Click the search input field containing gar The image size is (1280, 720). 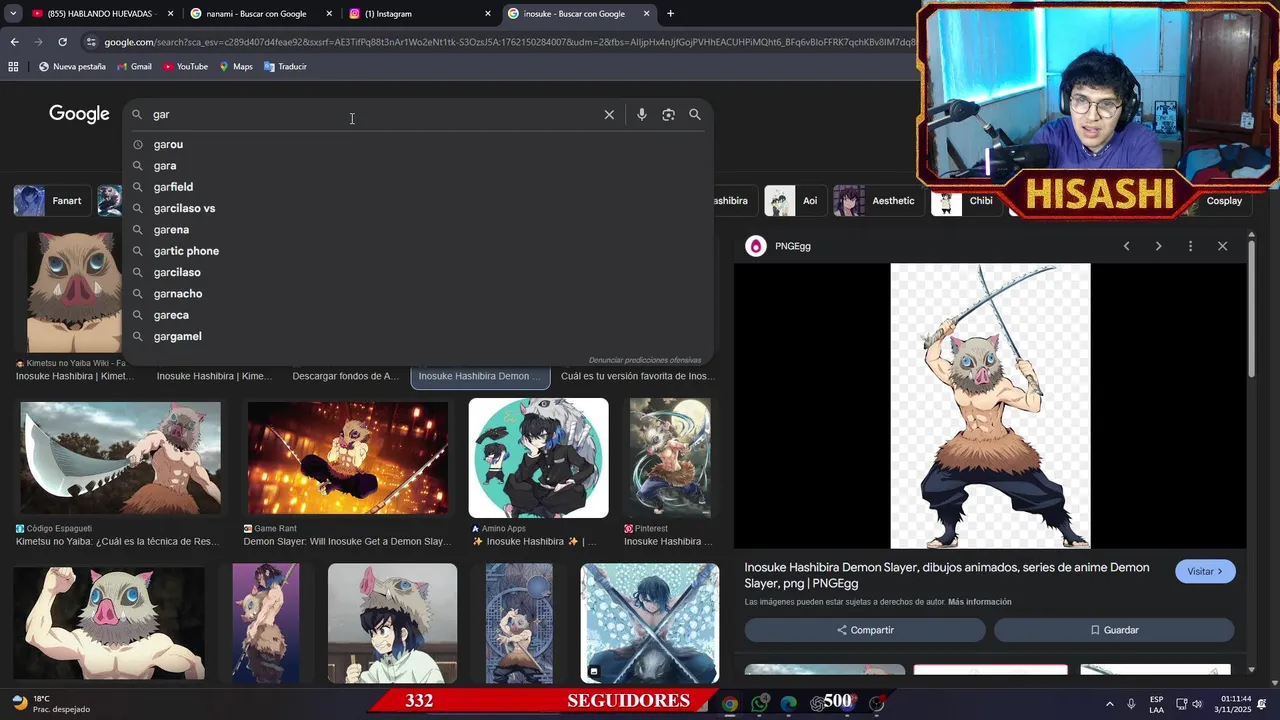pyautogui.click(x=375, y=115)
